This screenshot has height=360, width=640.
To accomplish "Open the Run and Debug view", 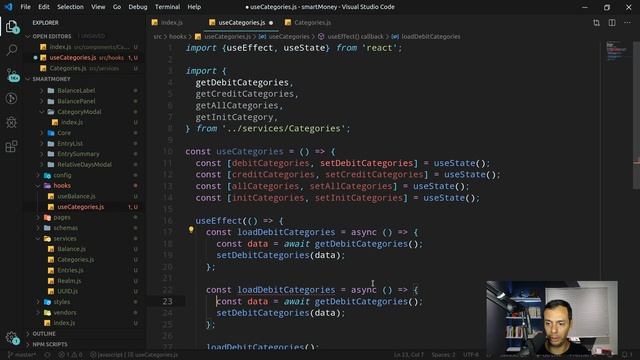I will pos(11,98).
